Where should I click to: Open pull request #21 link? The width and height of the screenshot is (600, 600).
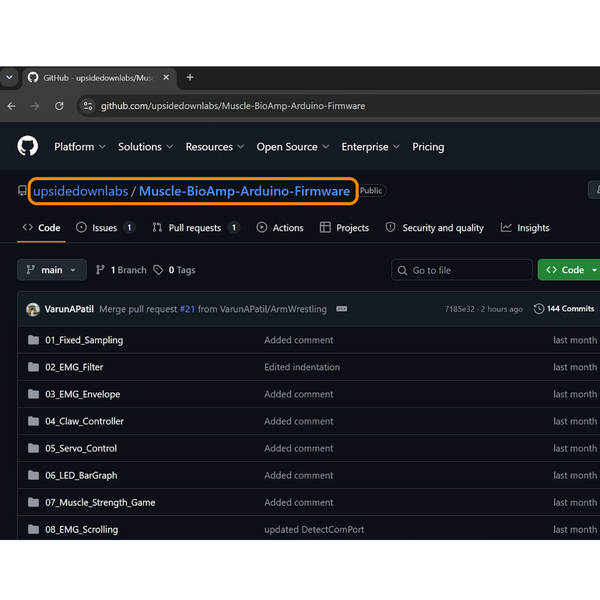tap(187, 309)
